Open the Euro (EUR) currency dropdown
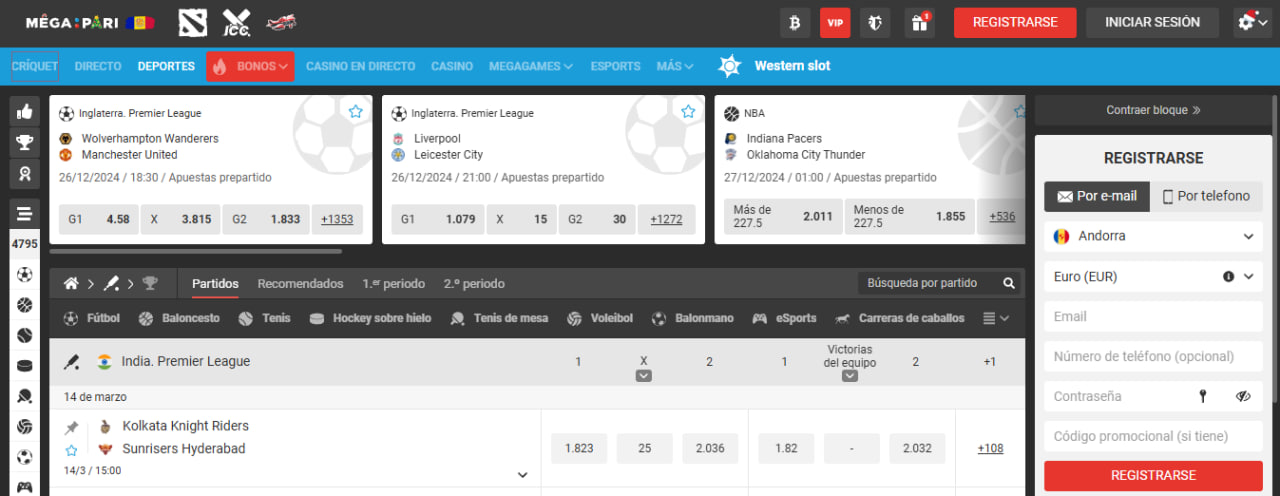 tap(1153, 276)
